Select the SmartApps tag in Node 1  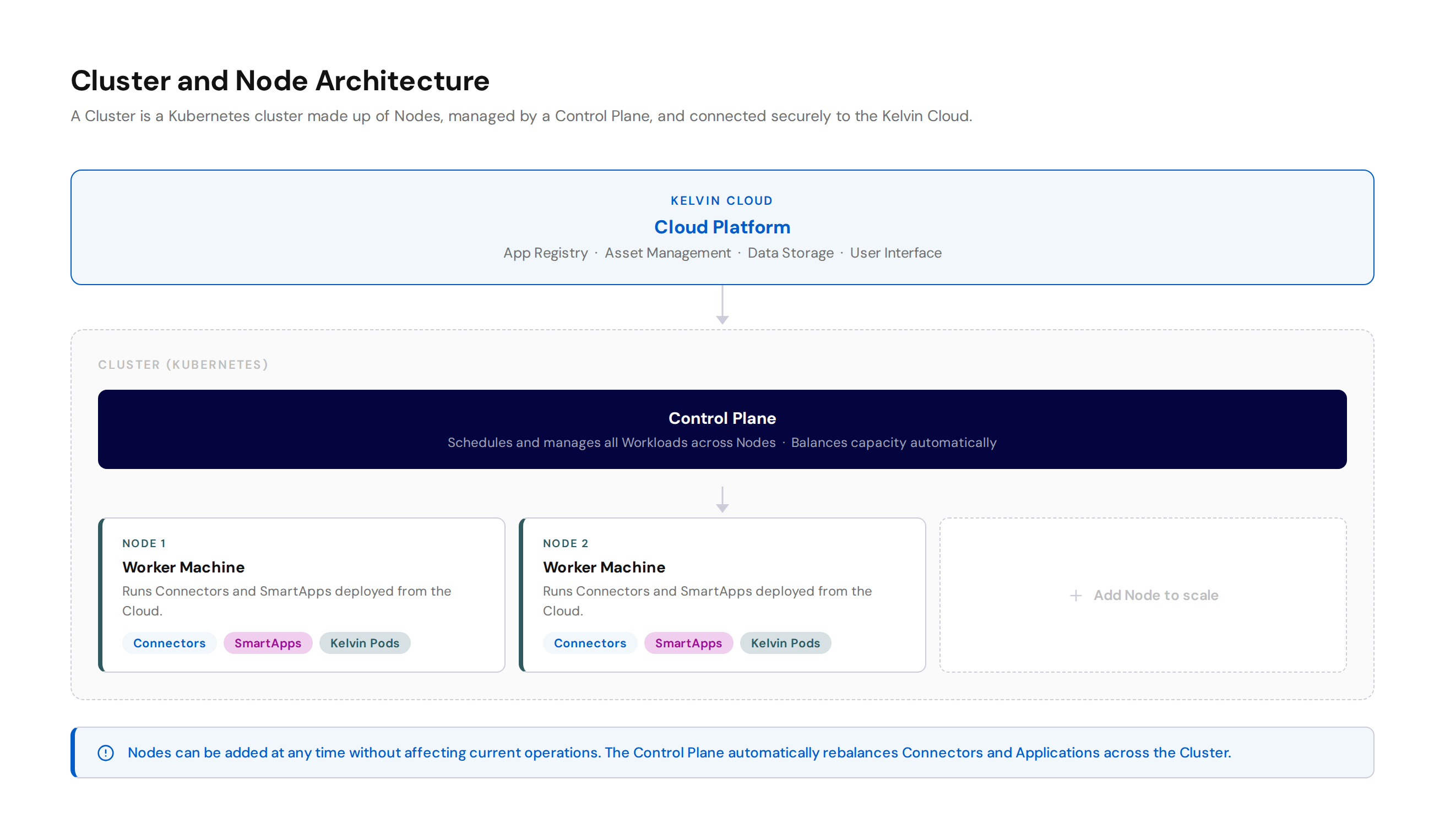pyautogui.click(x=268, y=643)
